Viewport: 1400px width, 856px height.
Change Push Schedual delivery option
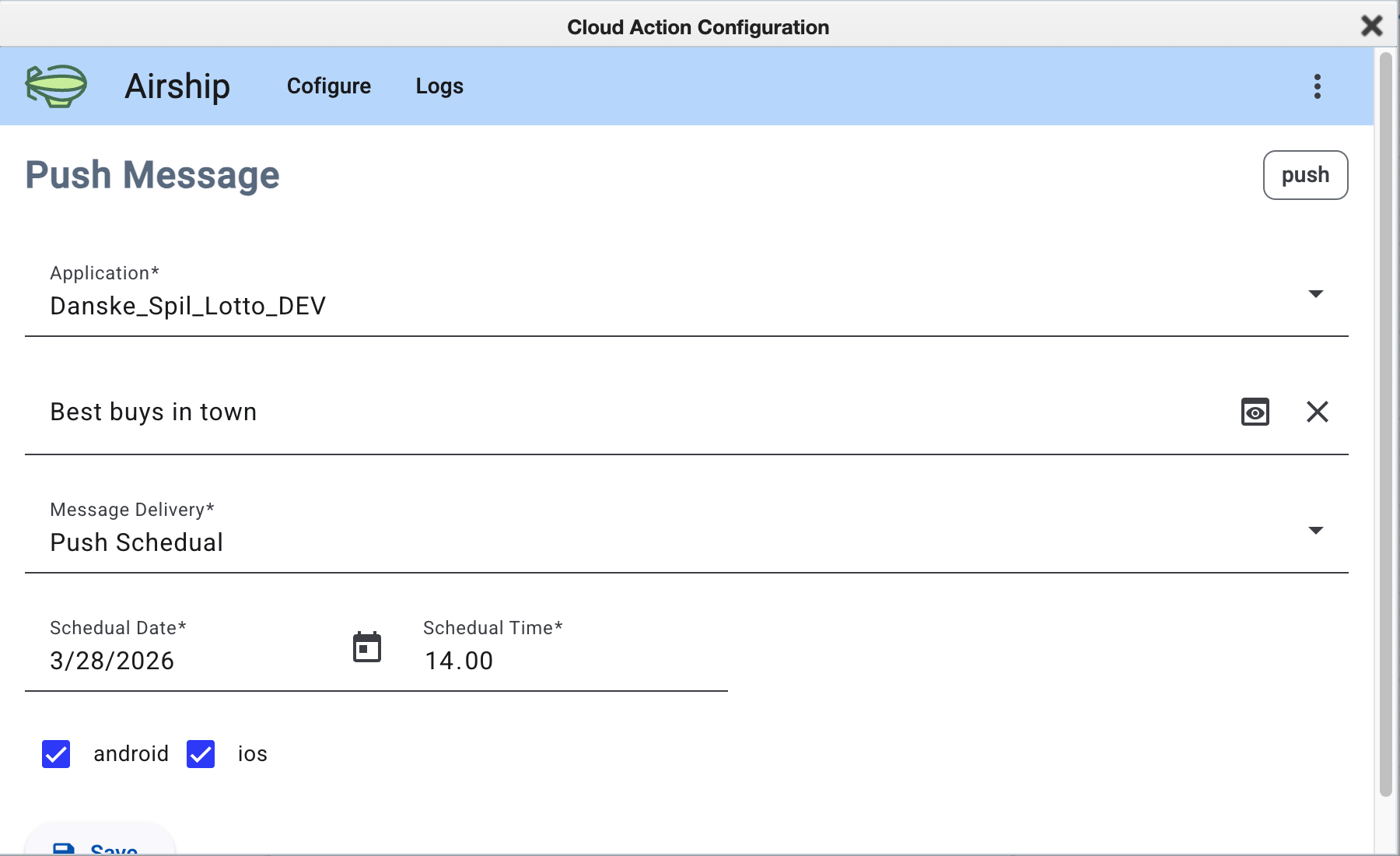[x=1315, y=530]
